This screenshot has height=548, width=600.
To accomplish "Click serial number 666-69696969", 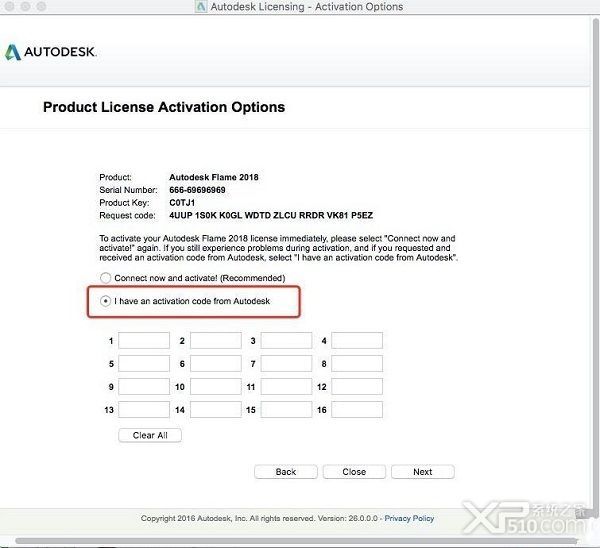I will click(197, 190).
